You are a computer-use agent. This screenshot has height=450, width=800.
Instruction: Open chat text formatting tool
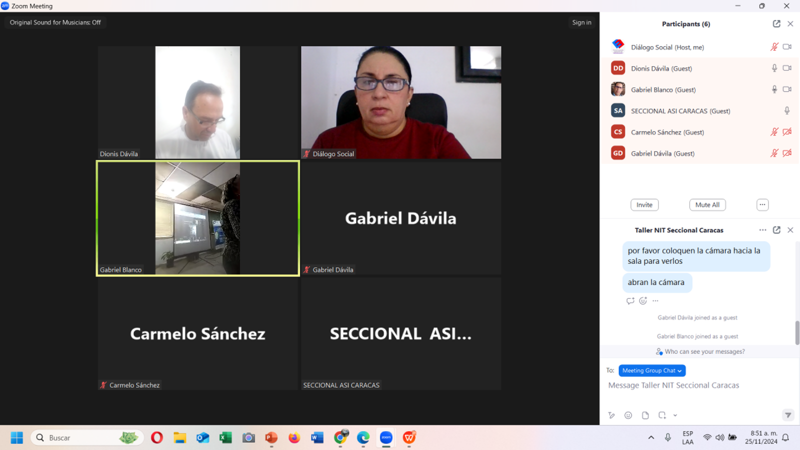pos(612,415)
